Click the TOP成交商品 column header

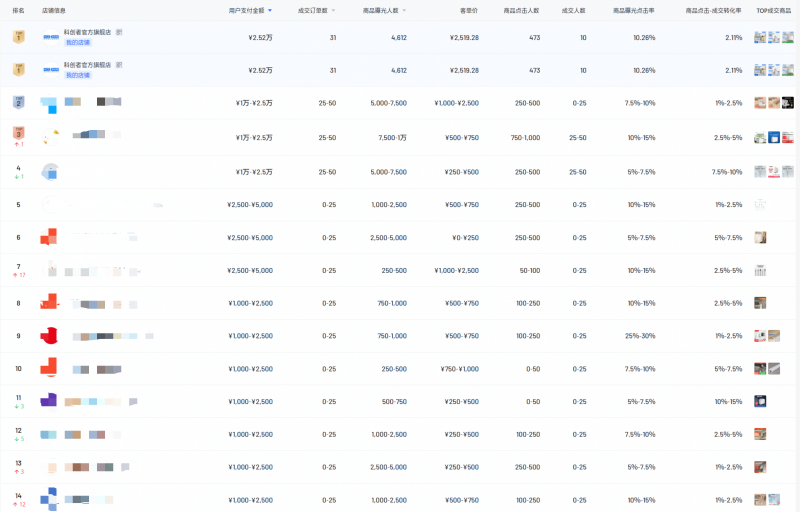[773, 10]
